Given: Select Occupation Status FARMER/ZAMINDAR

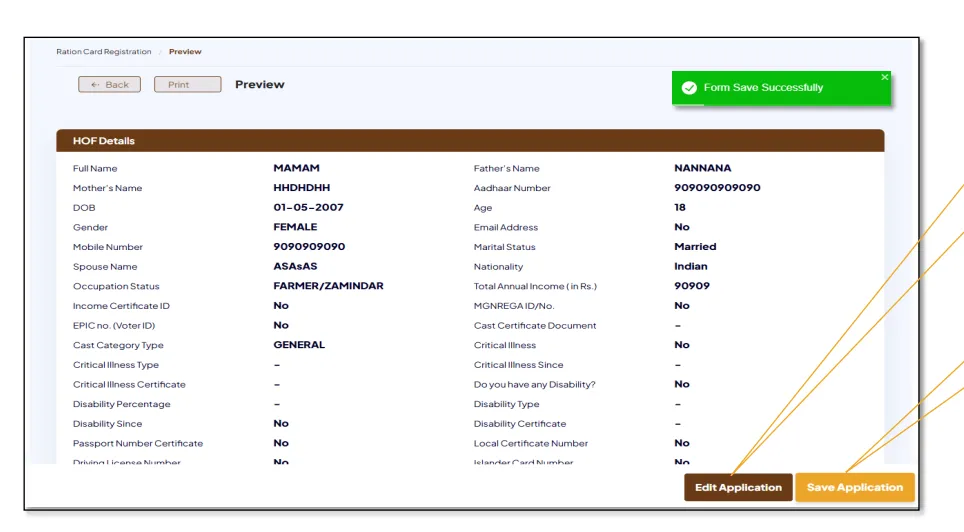Looking at the screenshot, I should pyautogui.click(x=328, y=286).
